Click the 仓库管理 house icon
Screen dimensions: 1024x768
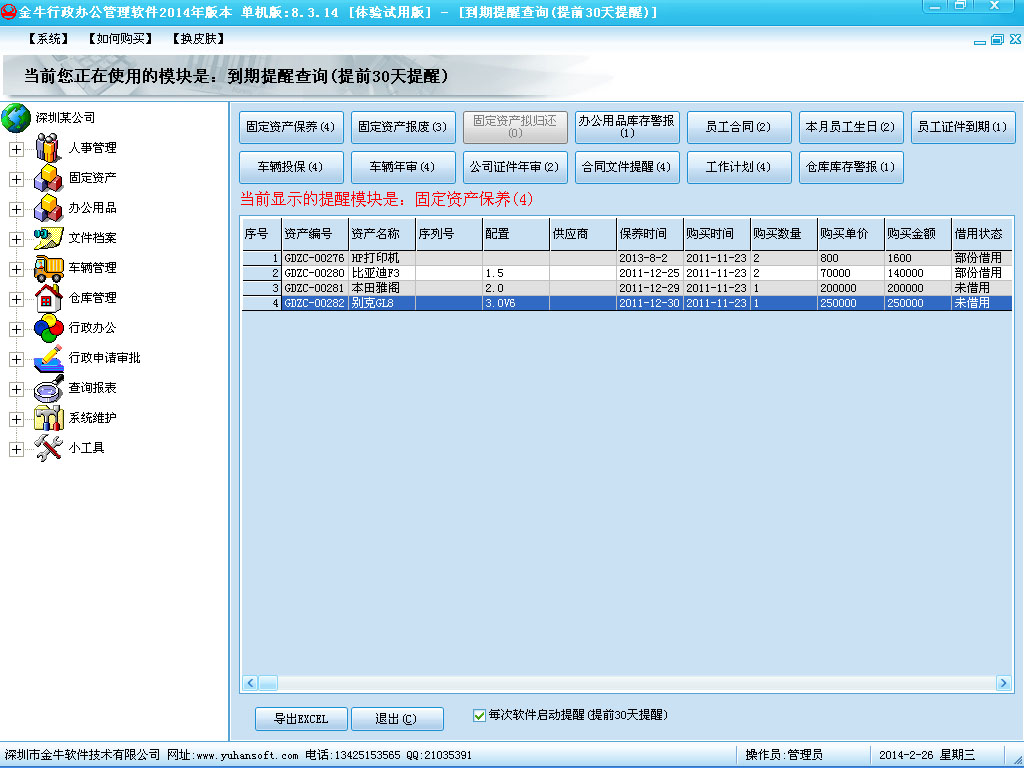[48, 298]
